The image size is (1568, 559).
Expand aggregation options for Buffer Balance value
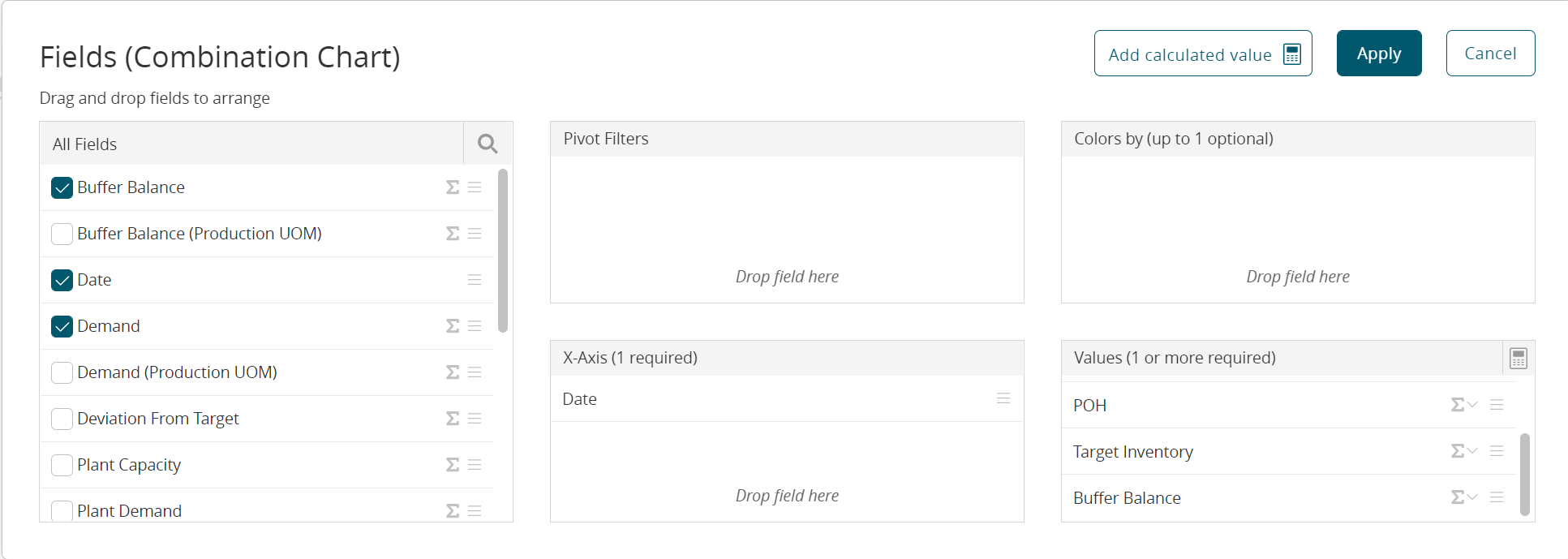1464,497
